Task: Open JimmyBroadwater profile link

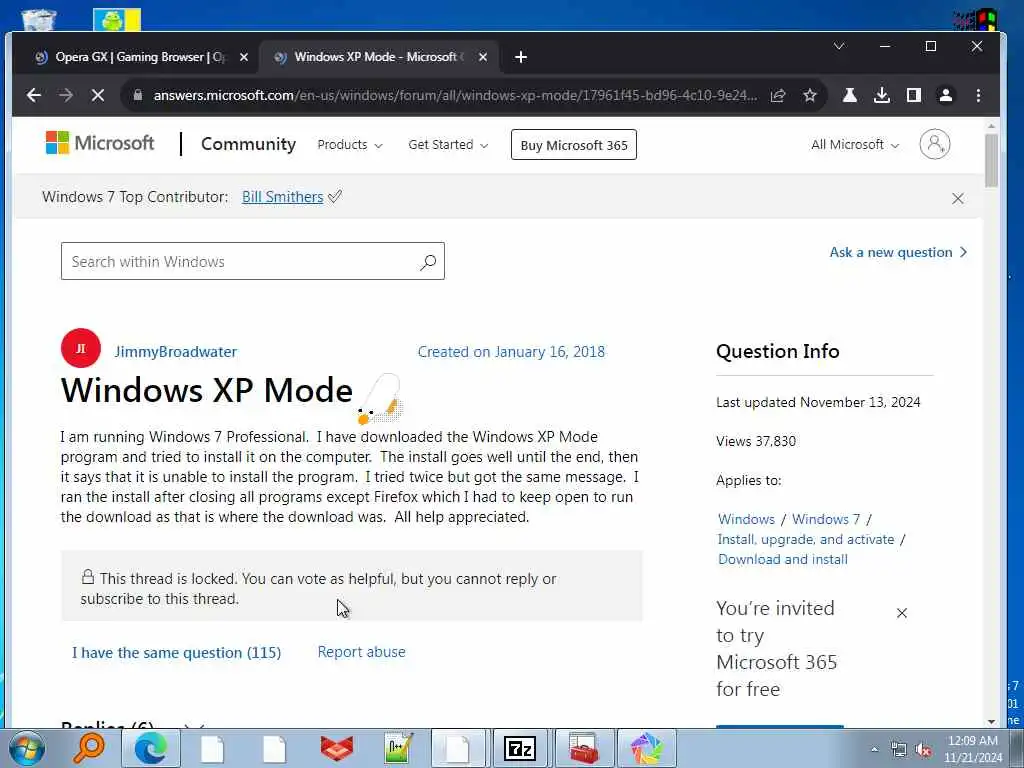Action: 176,352
